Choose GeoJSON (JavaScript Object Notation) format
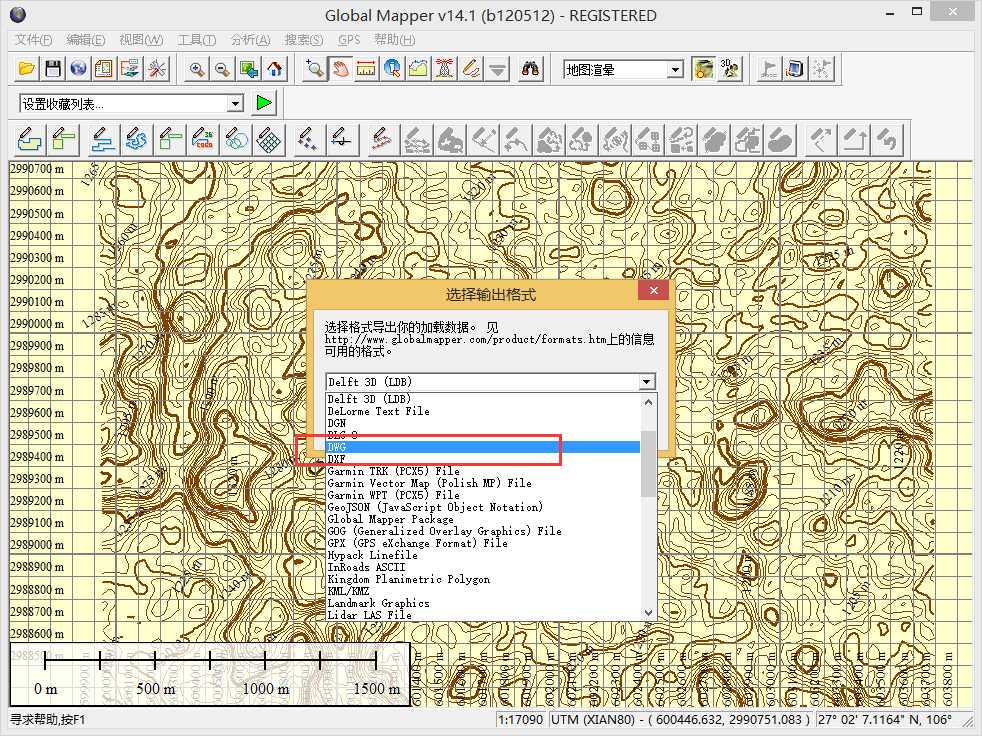 click(483, 507)
